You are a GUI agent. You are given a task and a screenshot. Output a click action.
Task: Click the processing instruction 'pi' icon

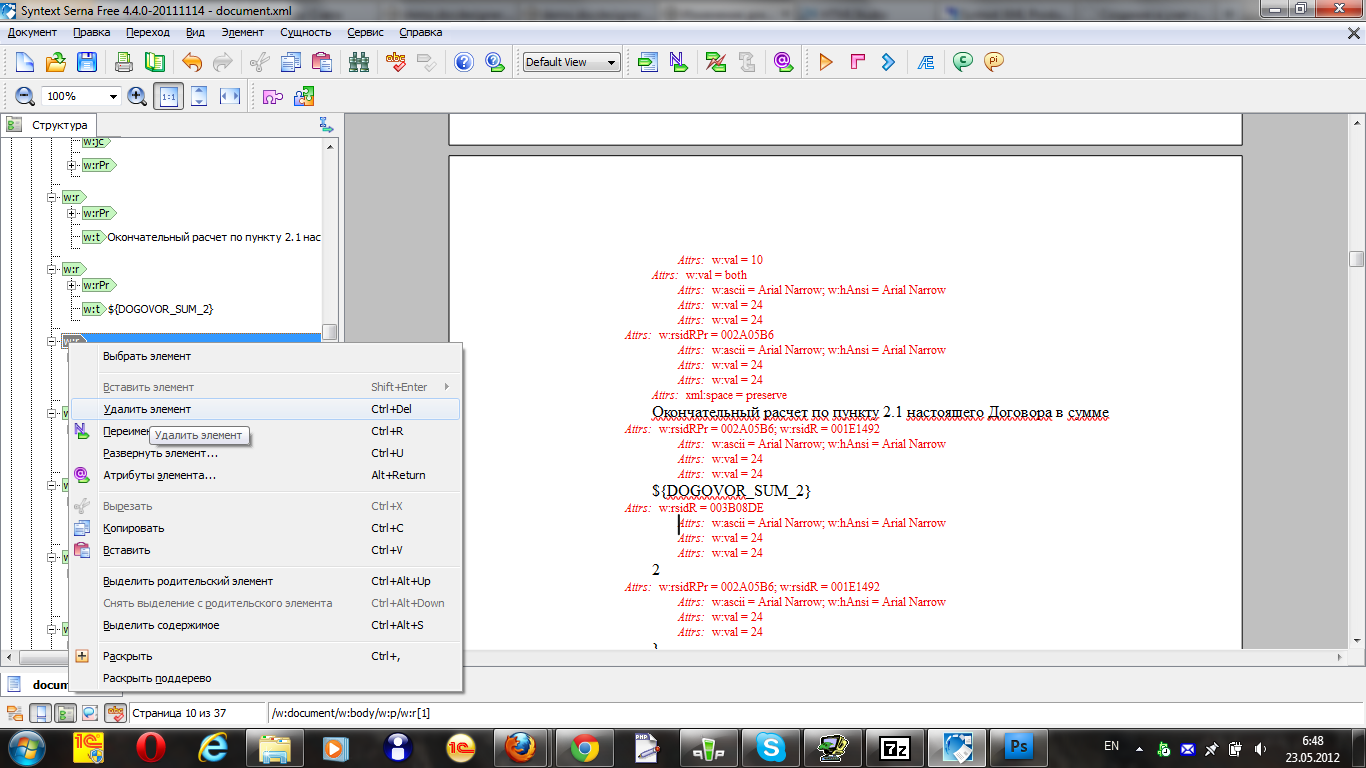tap(993, 62)
